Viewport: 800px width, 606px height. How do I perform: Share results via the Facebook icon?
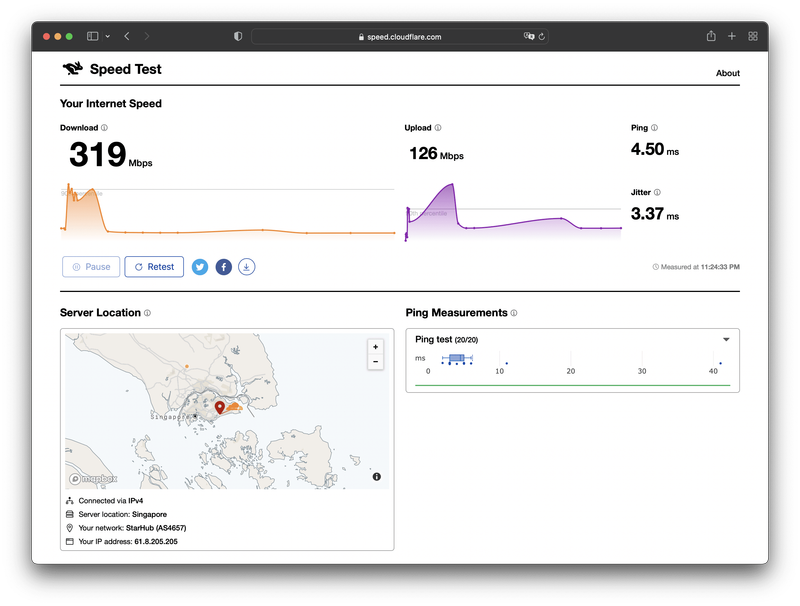pyautogui.click(x=223, y=267)
